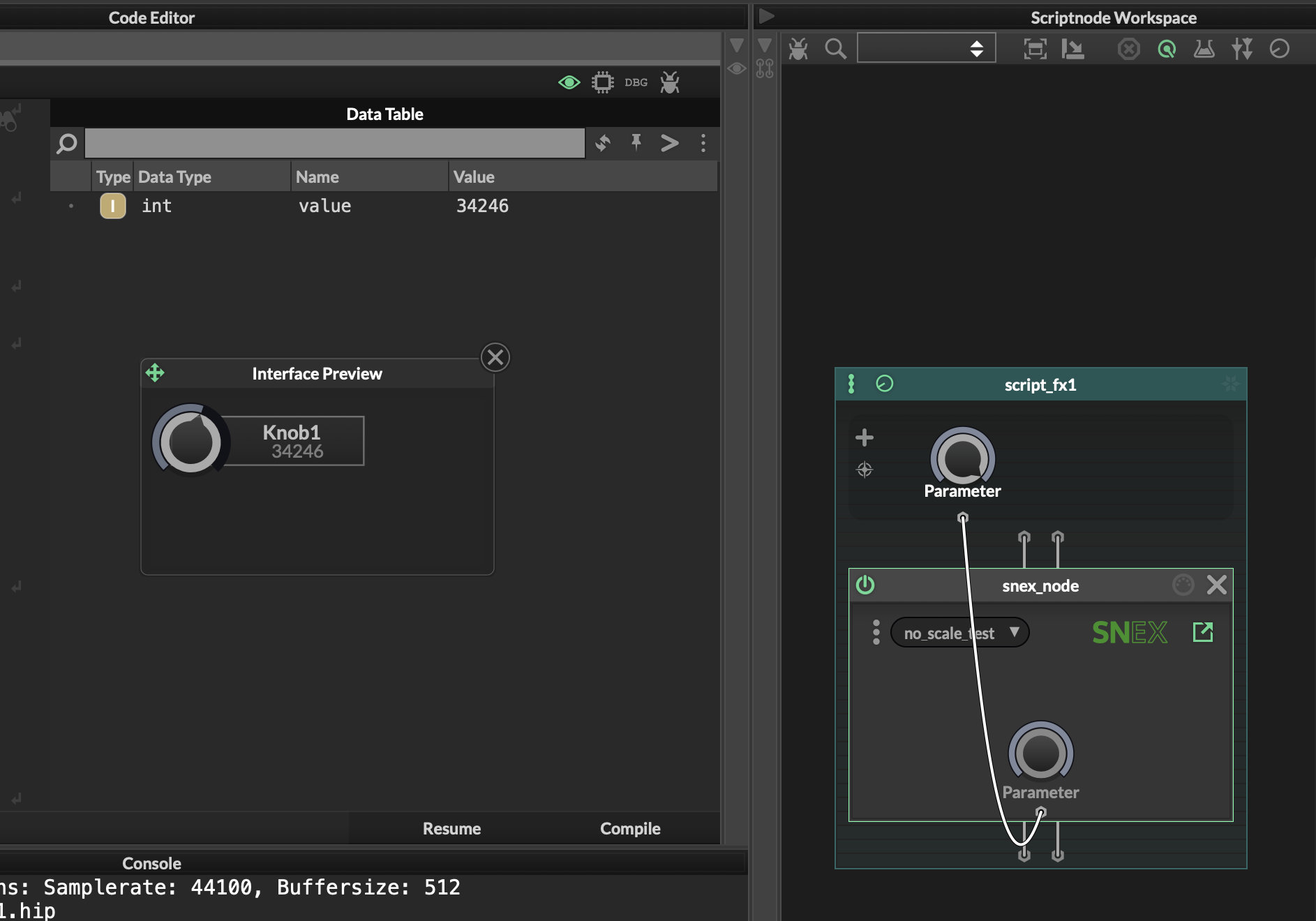Click the Data Table panel title

click(x=385, y=114)
